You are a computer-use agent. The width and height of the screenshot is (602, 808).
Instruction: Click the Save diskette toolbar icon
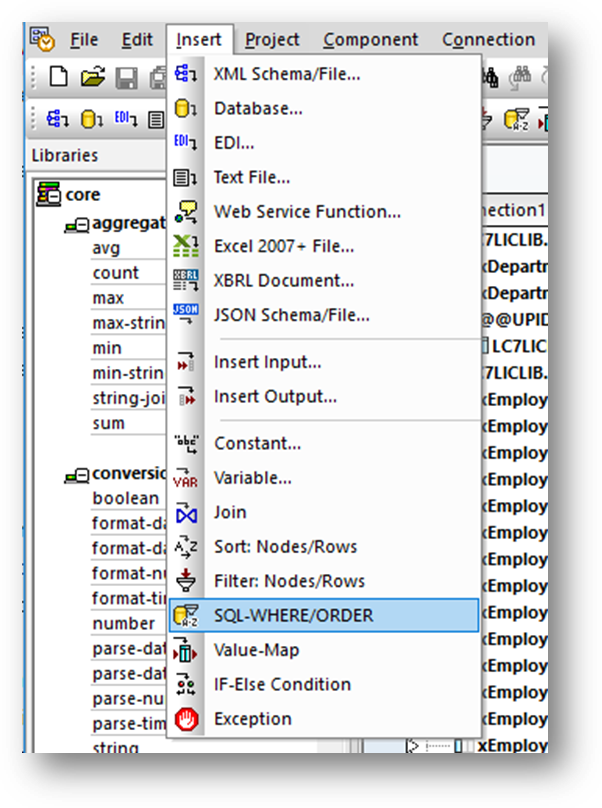pos(126,78)
